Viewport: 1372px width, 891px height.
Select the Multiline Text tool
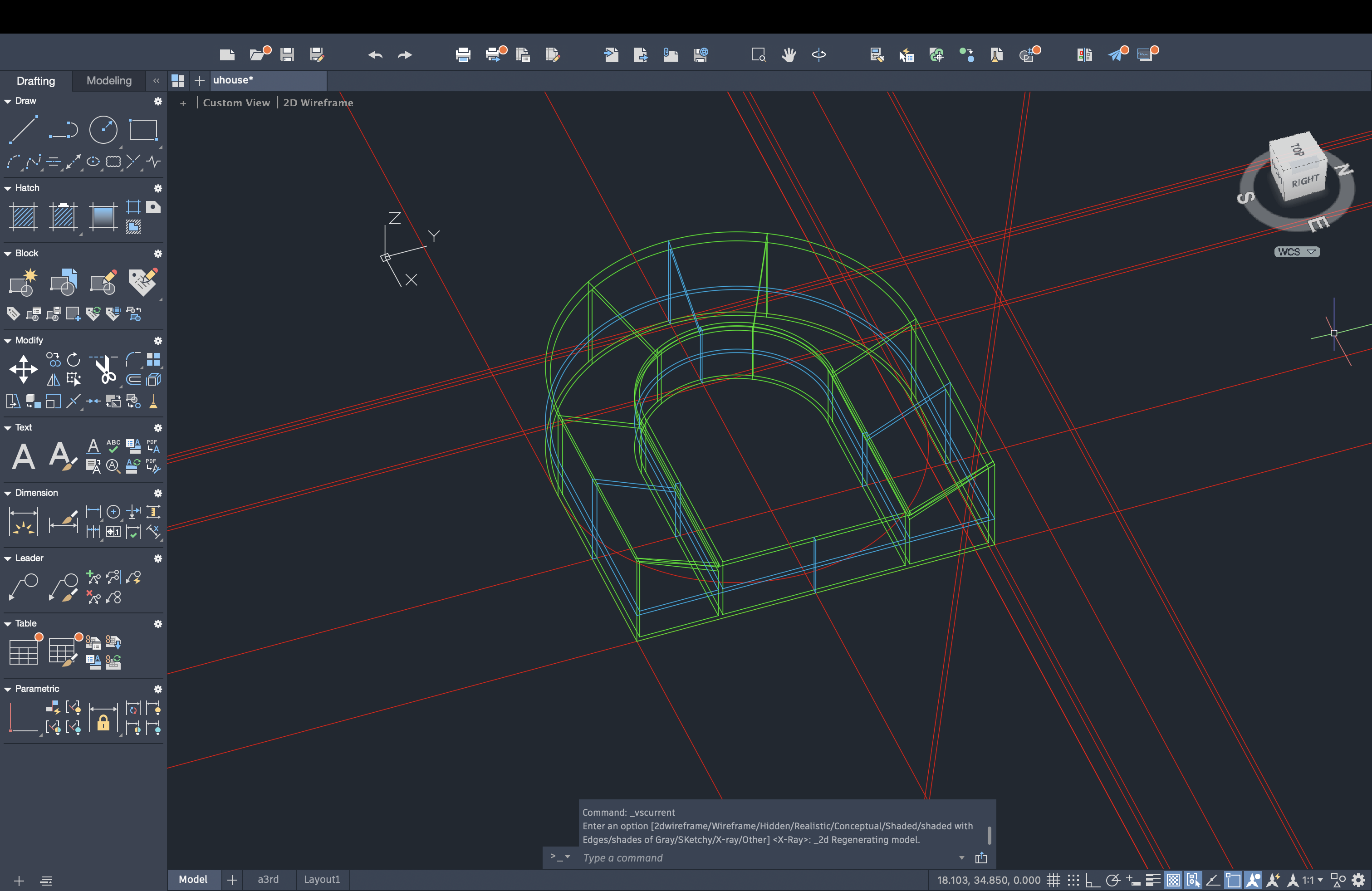tap(24, 457)
